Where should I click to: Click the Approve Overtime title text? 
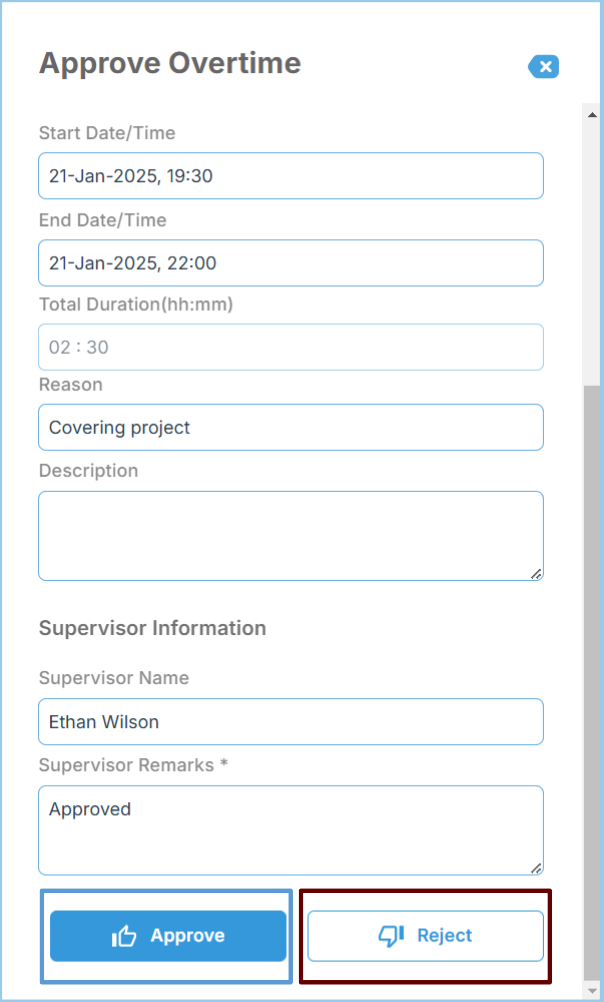[169, 63]
